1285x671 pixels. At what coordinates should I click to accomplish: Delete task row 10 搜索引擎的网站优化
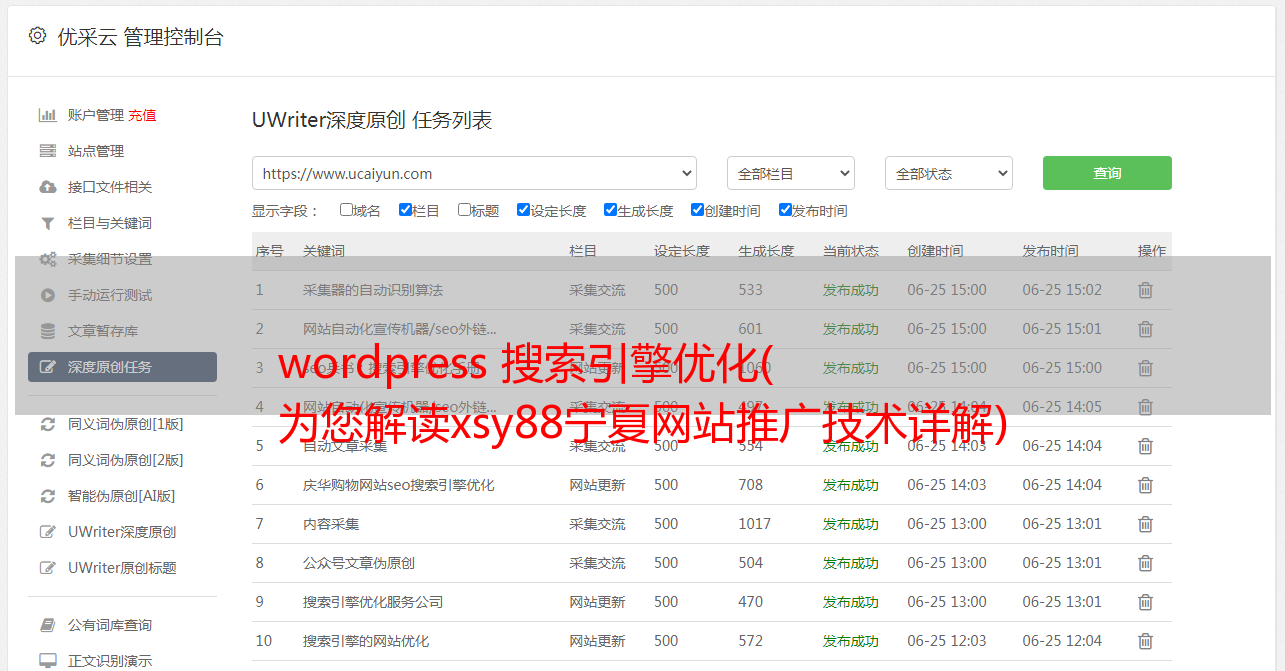(x=1145, y=641)
